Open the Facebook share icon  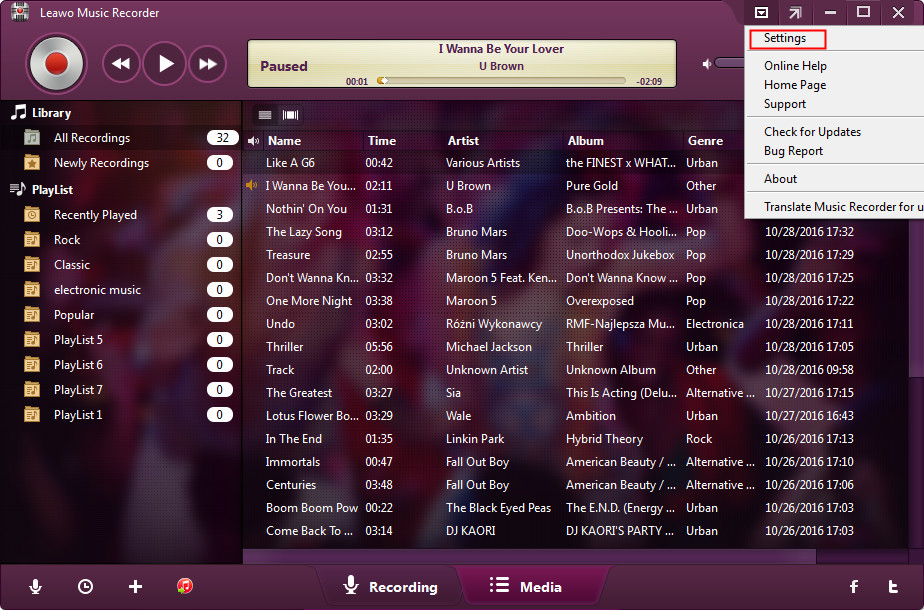click(x=854, y=587)
